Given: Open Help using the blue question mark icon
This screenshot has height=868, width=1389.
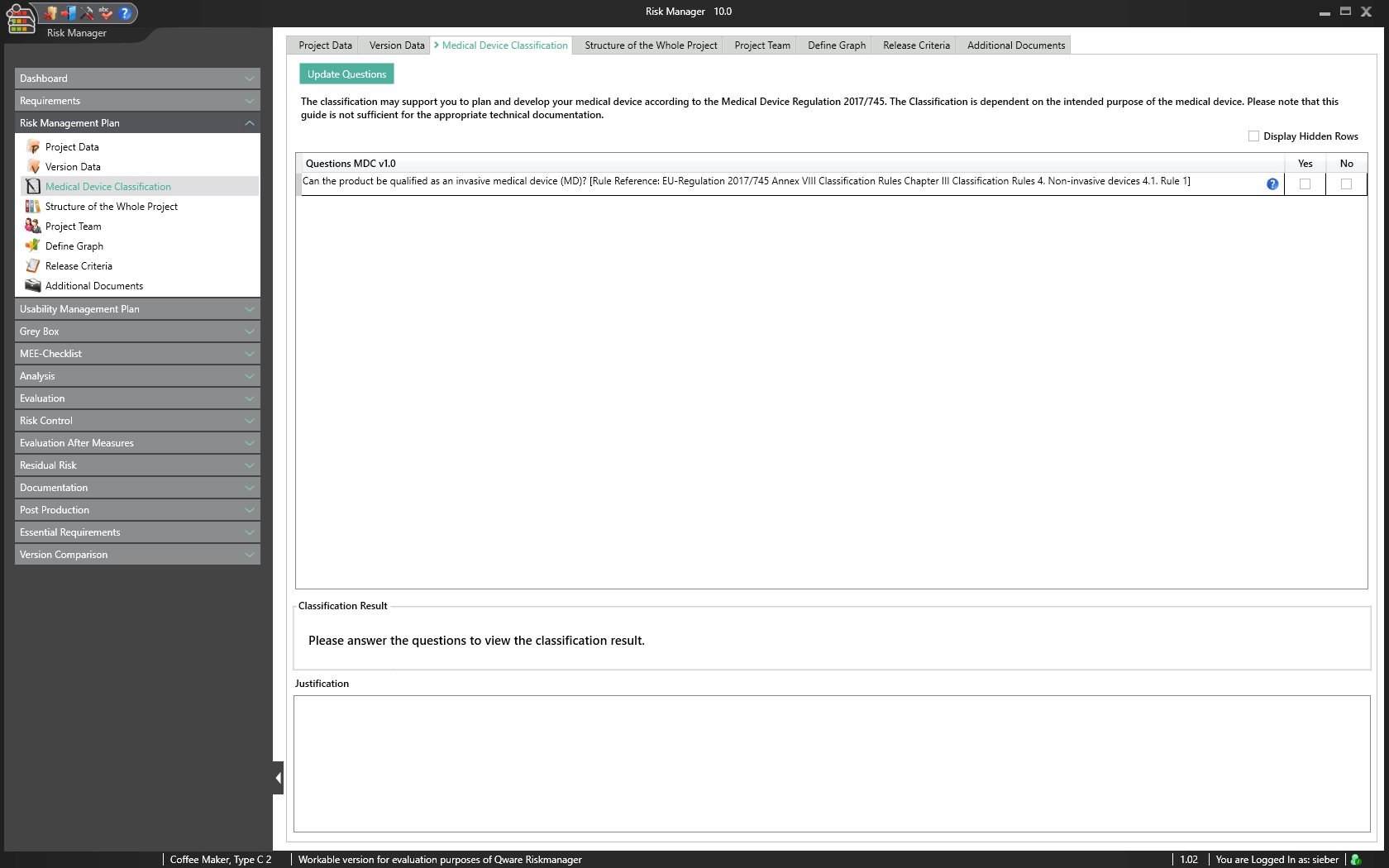Looking at the screenshot, I should [x=123, y=13].
